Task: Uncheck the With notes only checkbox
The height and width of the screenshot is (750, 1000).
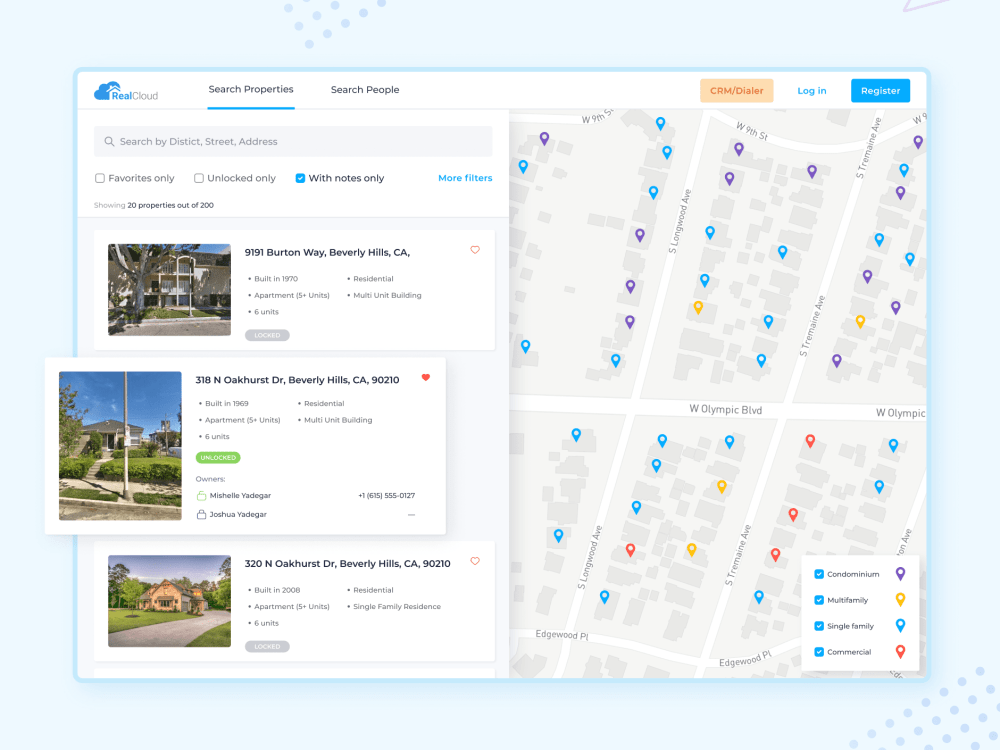Action: click(300, 178)
